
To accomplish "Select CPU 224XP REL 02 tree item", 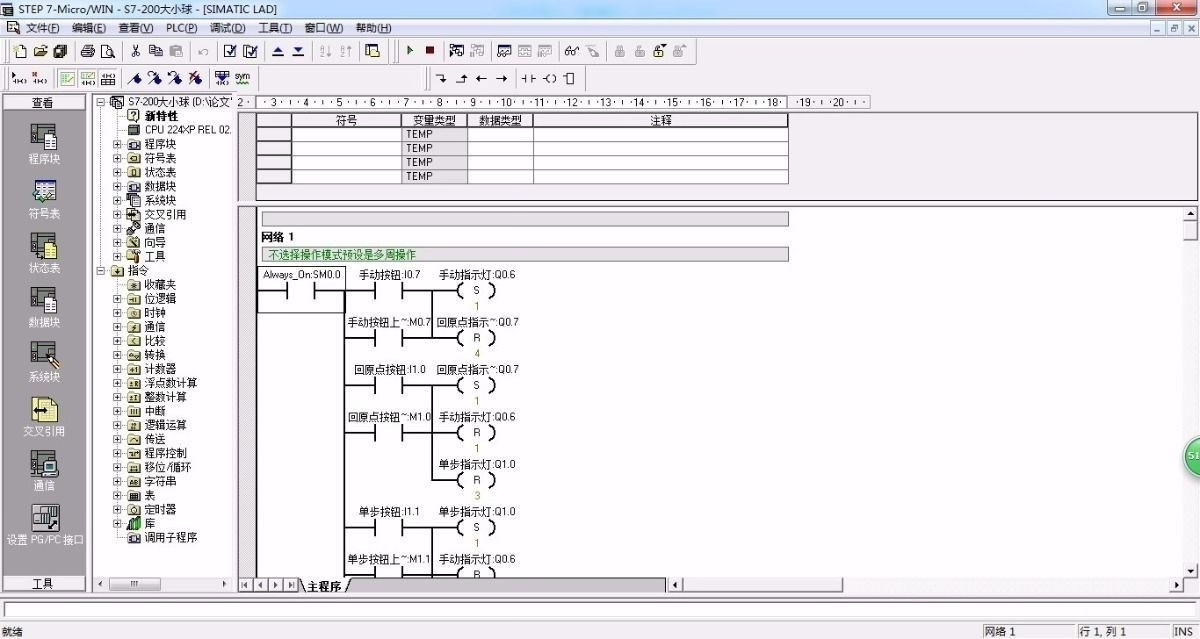I will point(188,130).
